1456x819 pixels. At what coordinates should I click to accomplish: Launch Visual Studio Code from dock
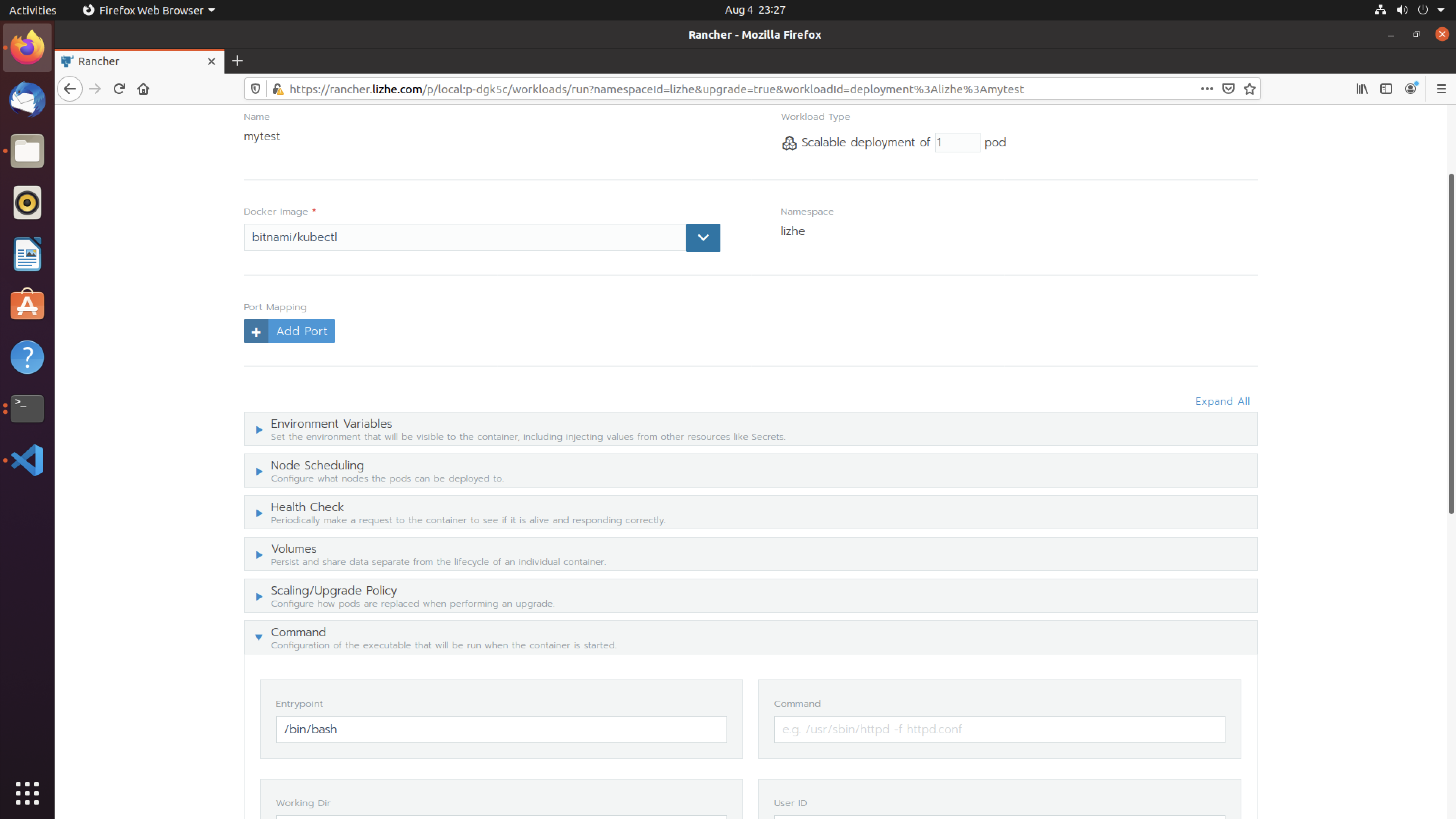click(x=27, y=460)
